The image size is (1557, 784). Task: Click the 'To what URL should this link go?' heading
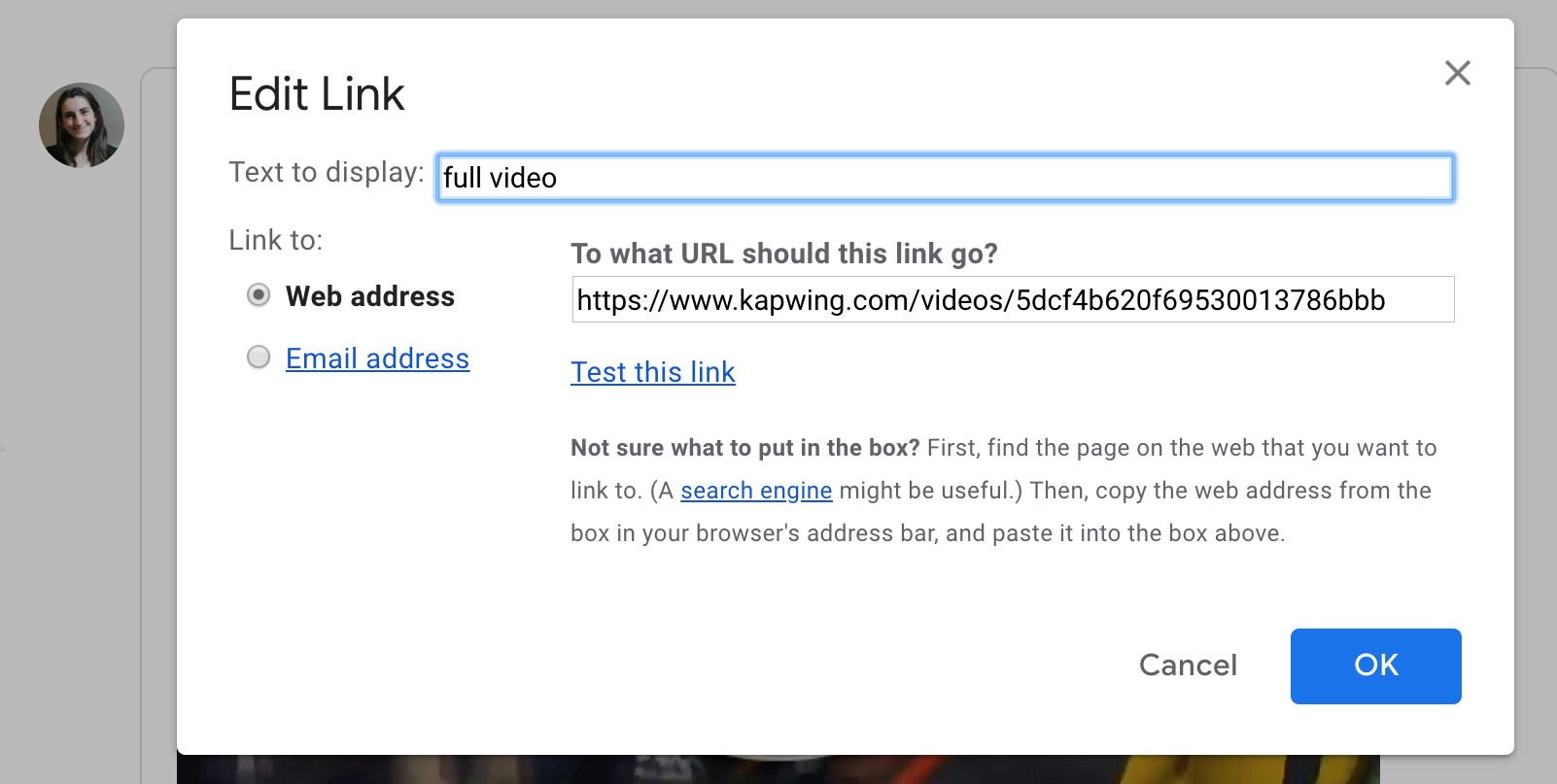tap(783, 254)
